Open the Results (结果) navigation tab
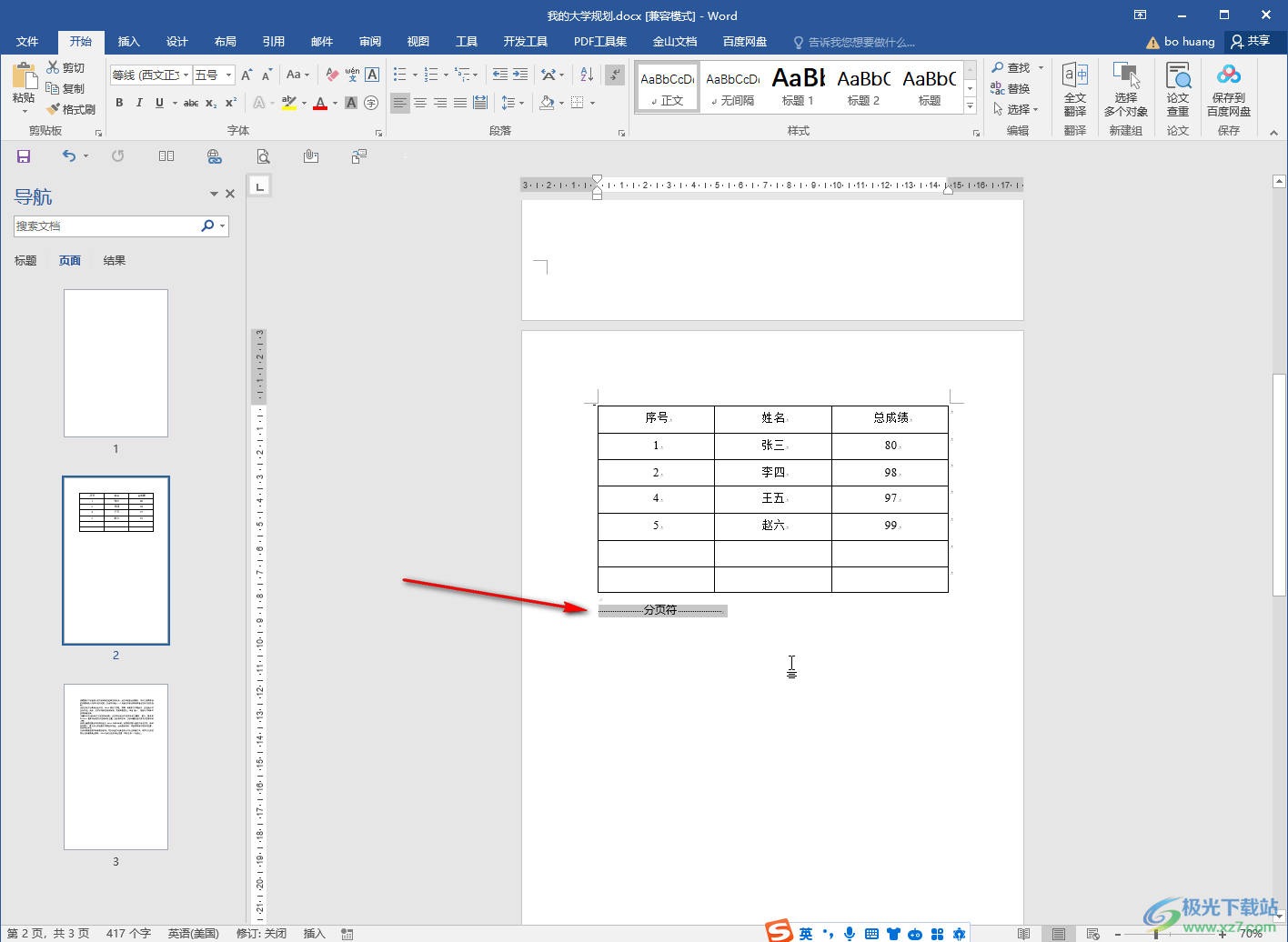The width and height of the screenshot is (1288, 942). (x=115, y=261)
